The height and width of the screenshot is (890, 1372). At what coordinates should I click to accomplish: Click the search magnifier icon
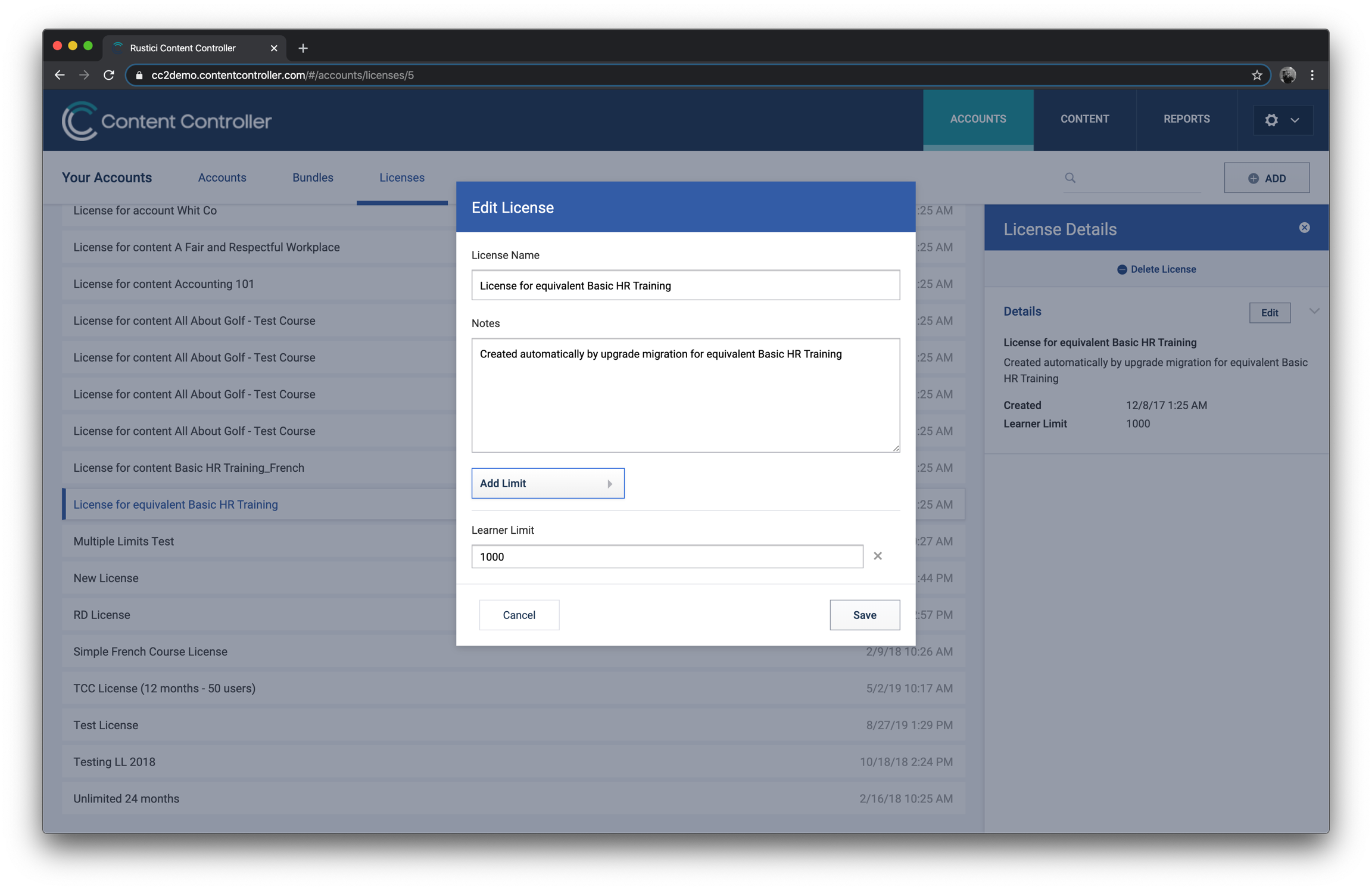1070,178
